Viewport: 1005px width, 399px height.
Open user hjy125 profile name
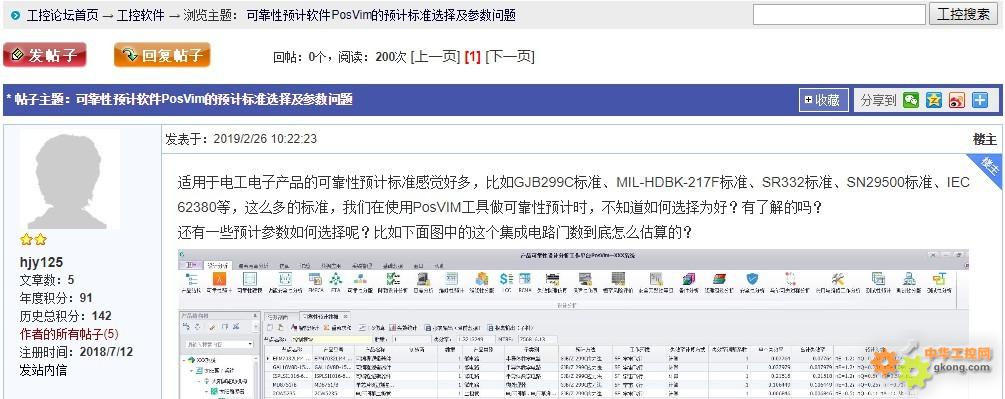(x=42, y=262)
